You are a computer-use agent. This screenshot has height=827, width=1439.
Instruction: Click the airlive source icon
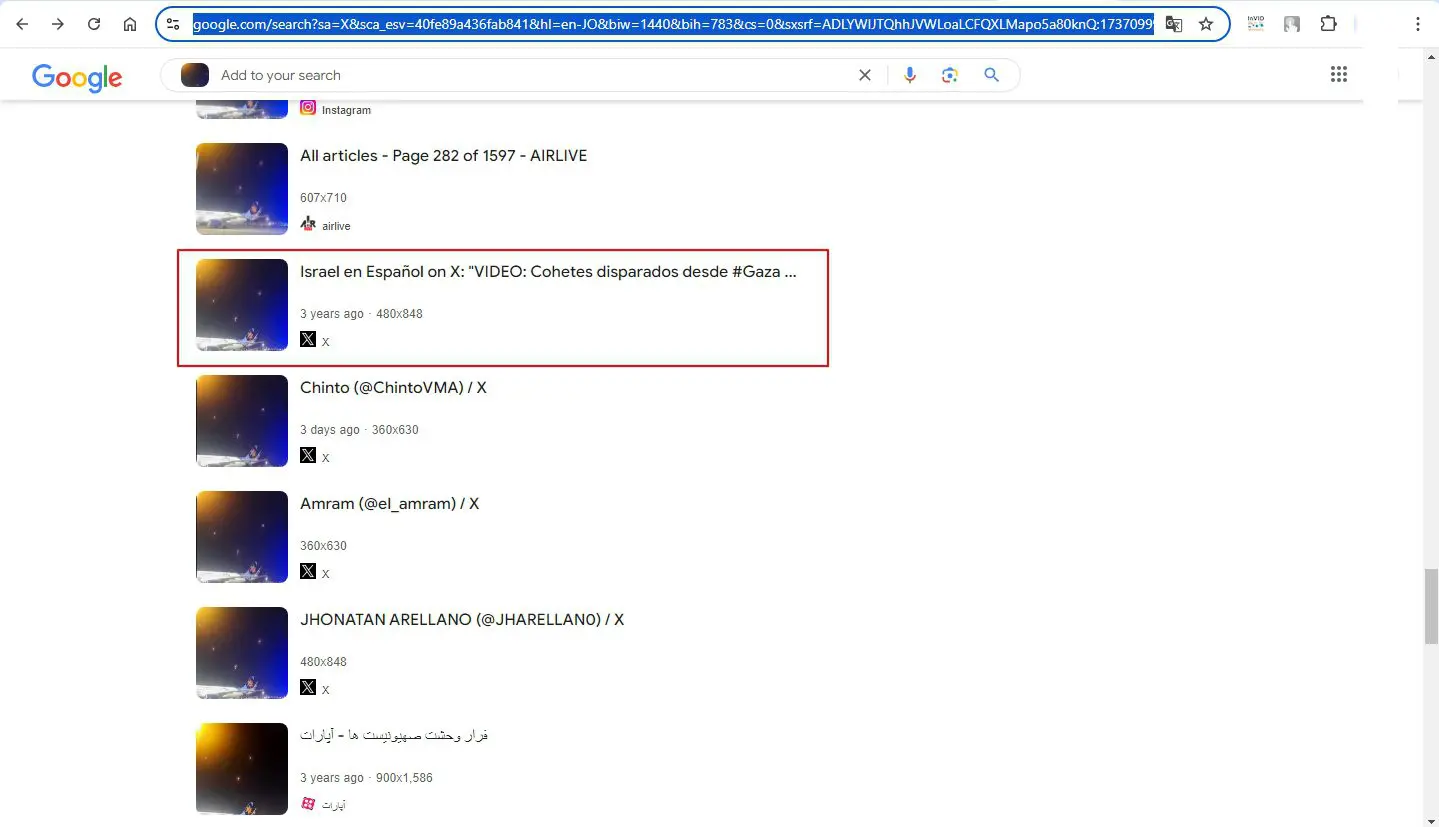coord(308,224)
